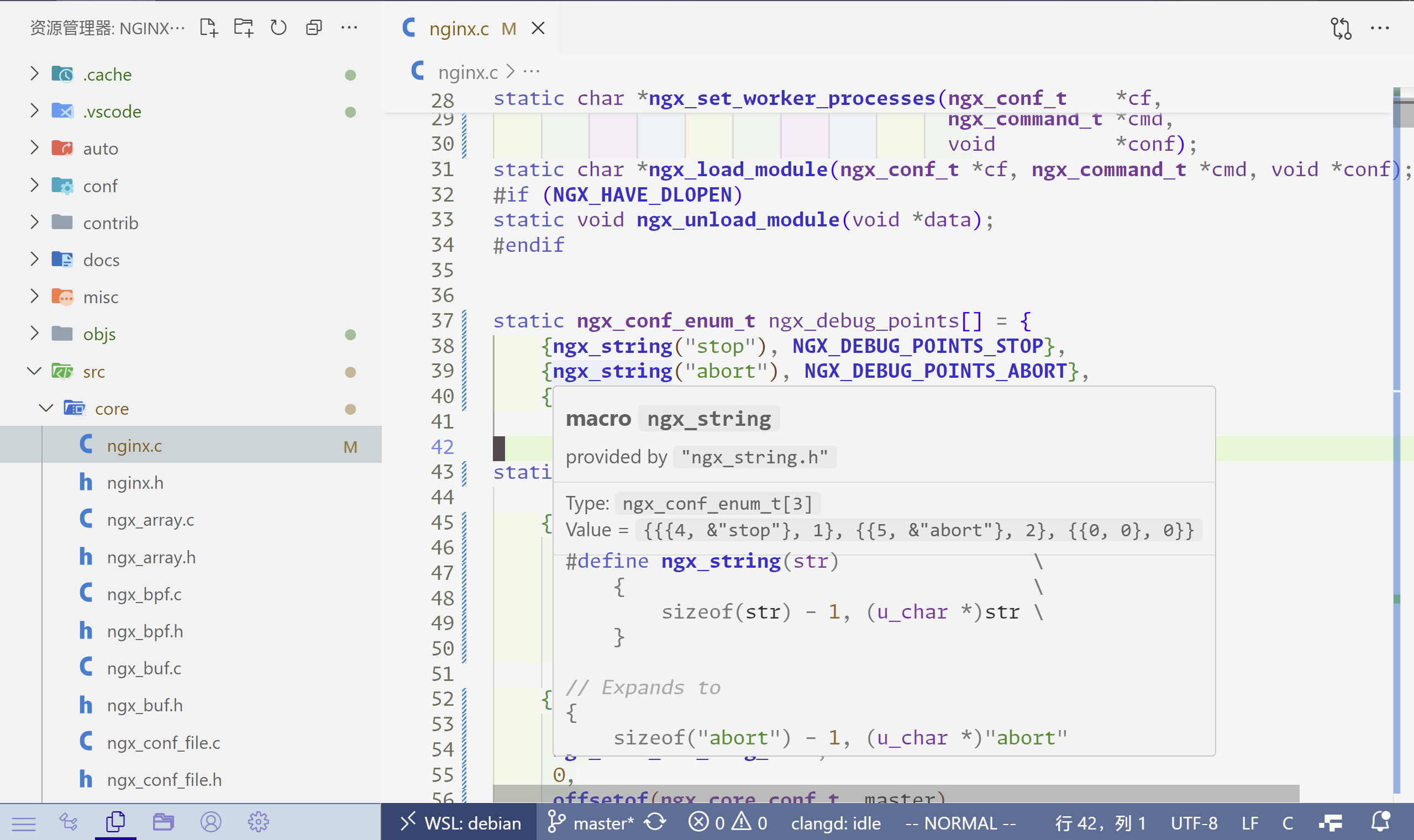
Task: Refresh the explorer with the refresh icon
Action: point(278,28)
